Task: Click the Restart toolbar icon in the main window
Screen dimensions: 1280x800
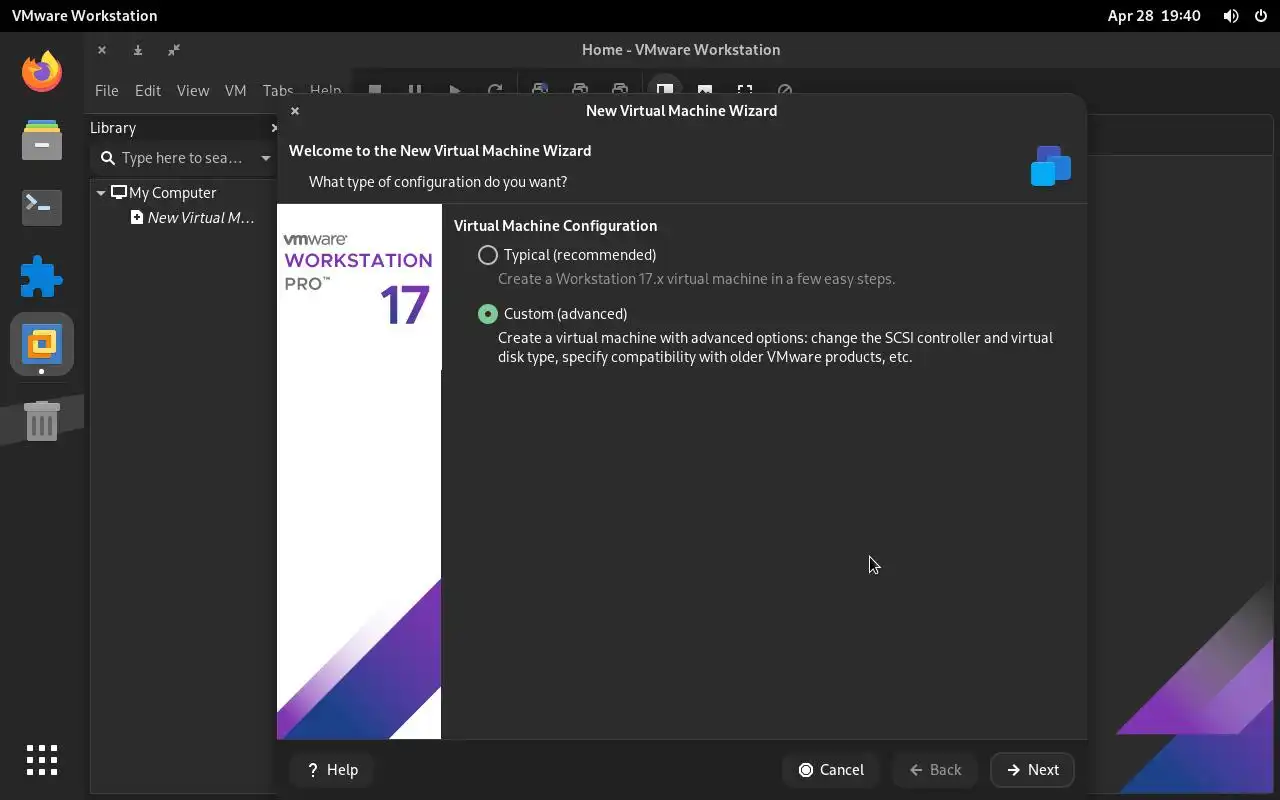Action: pyautogui.click(x=495, y=90)
